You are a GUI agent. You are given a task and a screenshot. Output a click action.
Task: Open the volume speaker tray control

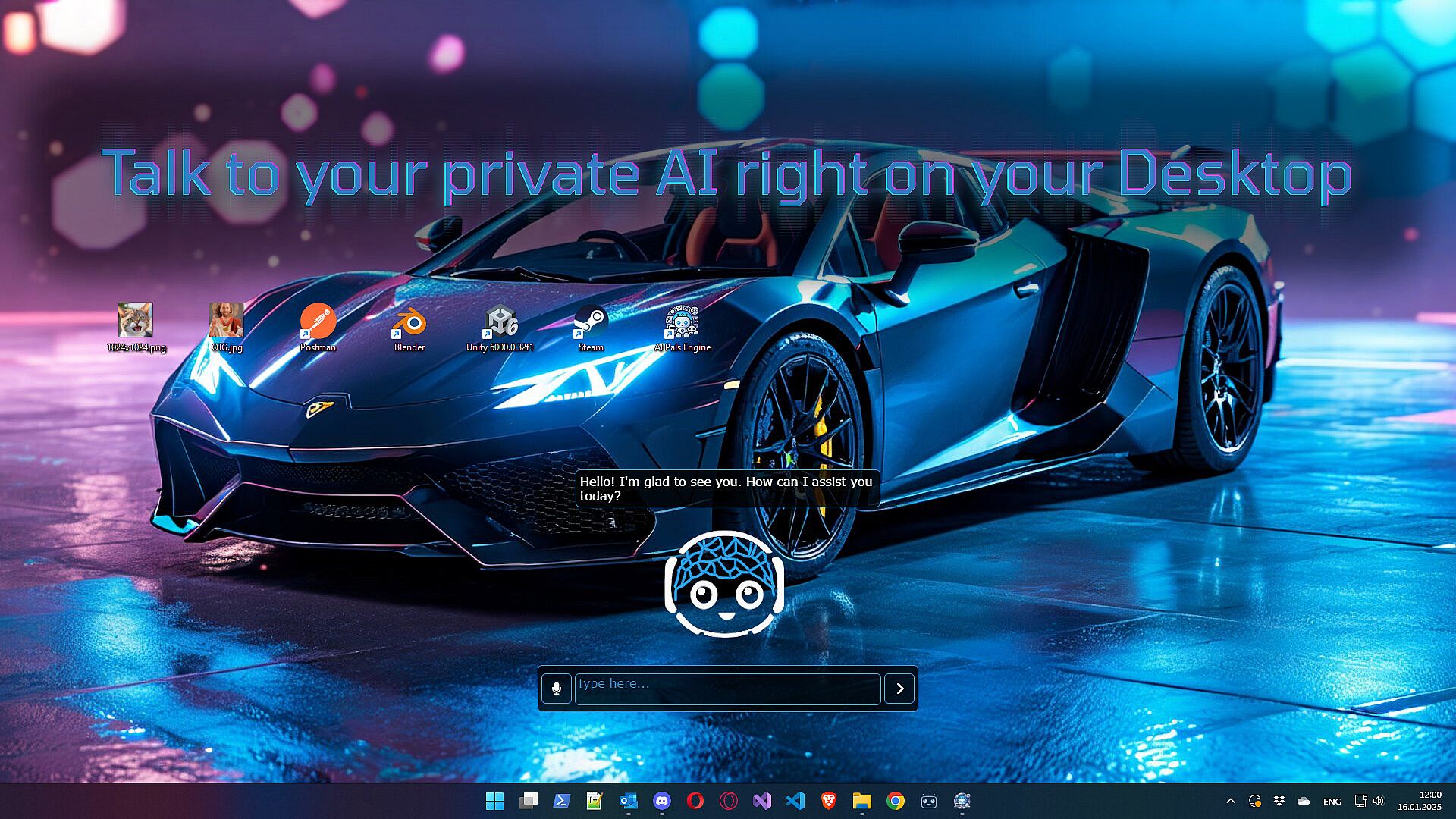point(1379,801)
